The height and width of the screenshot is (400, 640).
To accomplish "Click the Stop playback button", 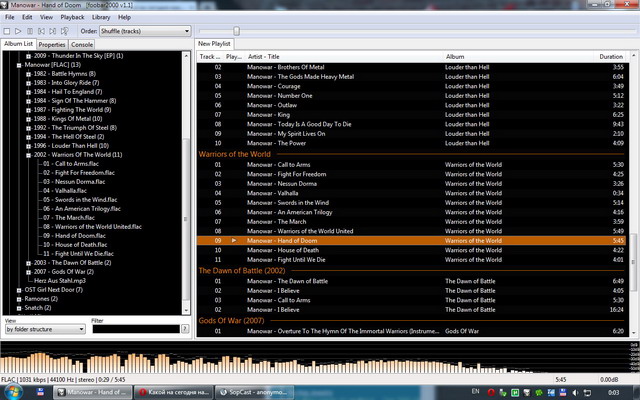I will (7, 31).
